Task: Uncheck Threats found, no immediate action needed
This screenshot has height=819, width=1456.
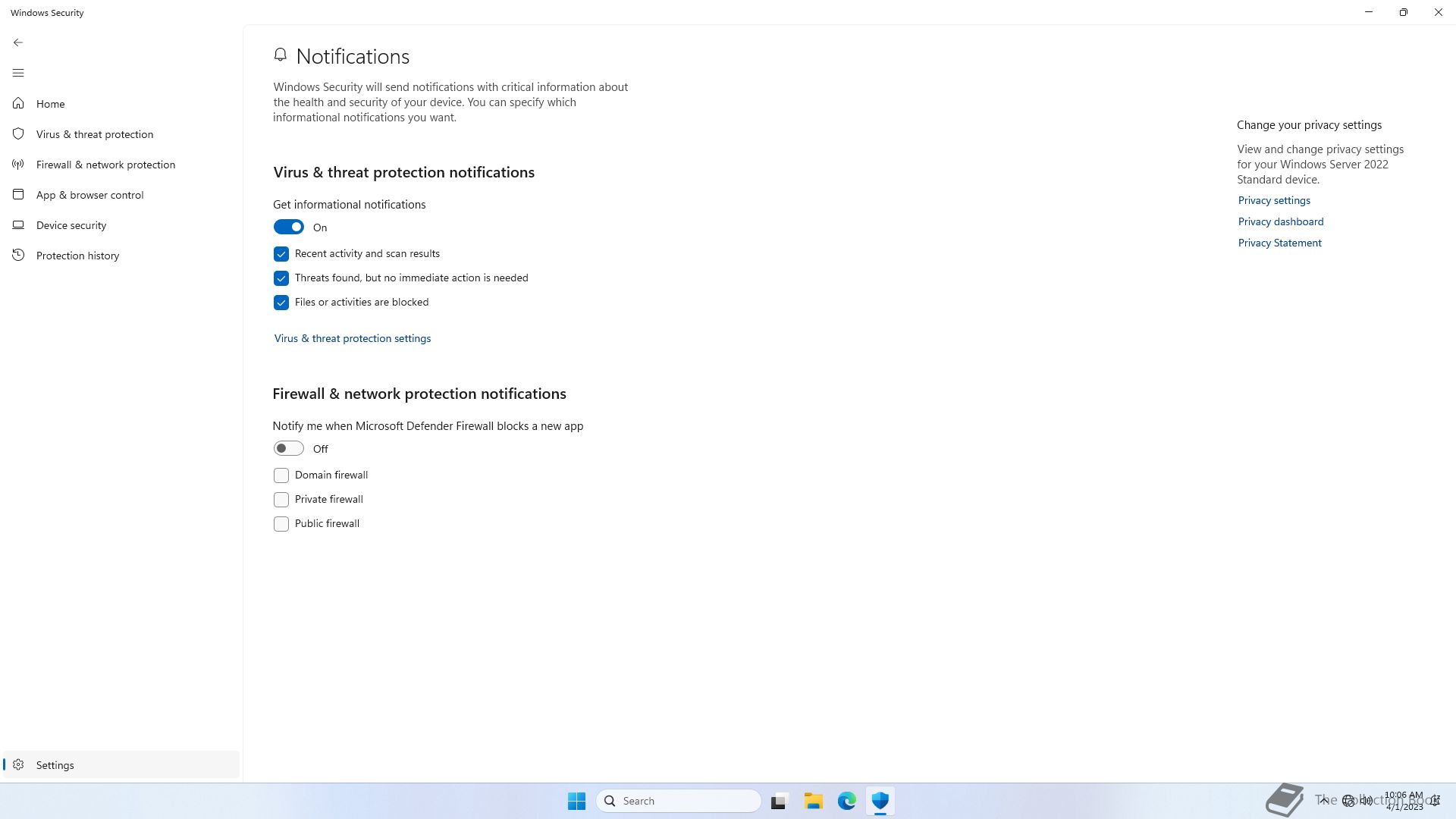Action: [281, 278]
